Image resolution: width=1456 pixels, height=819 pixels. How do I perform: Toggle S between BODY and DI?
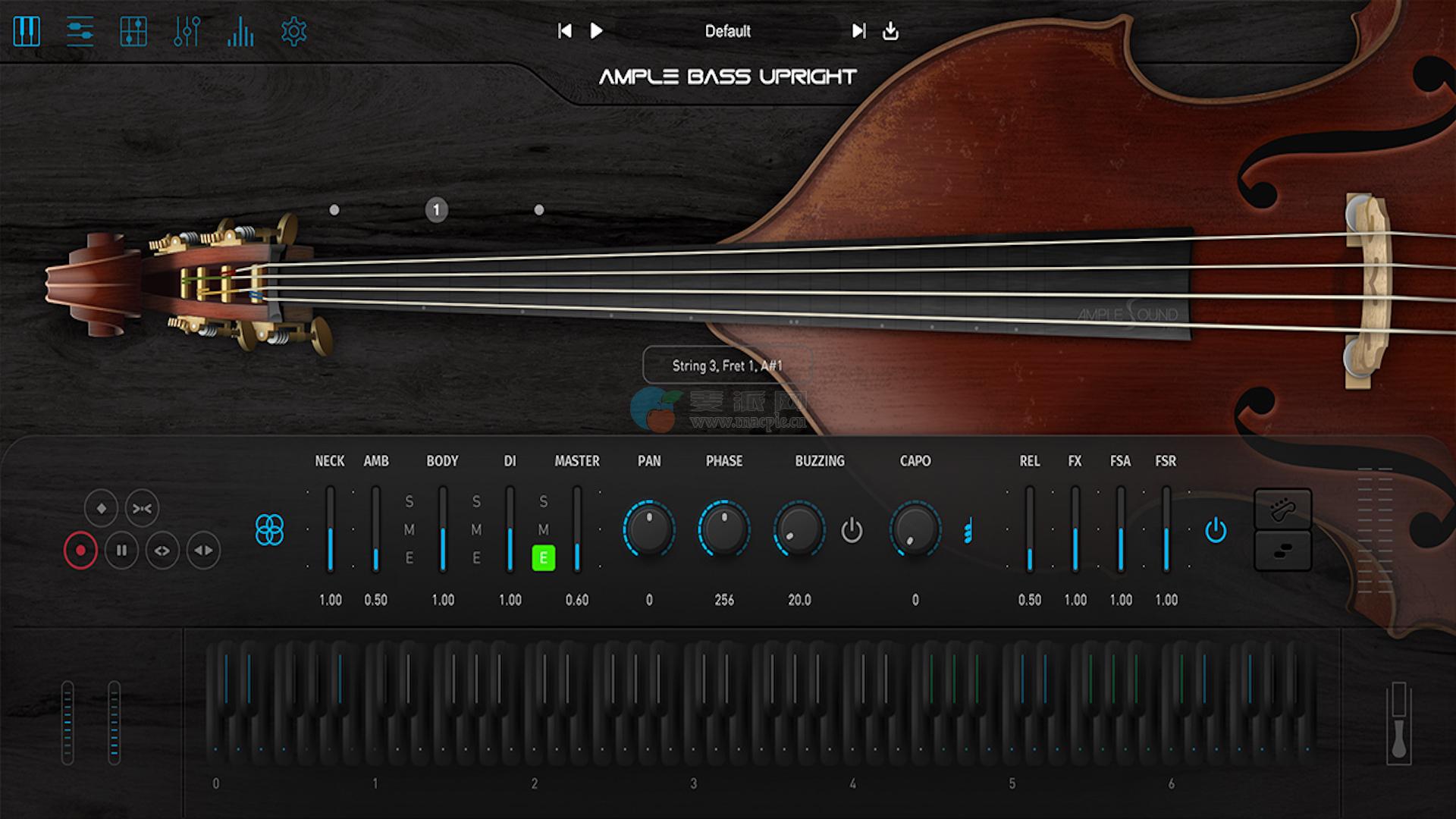point(476,502)
